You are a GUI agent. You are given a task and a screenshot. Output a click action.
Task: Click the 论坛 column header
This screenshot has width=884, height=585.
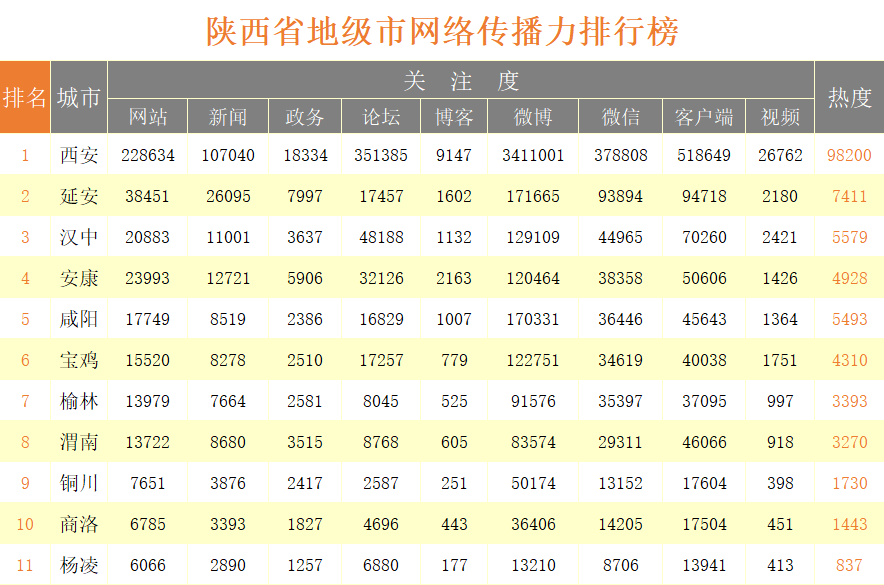coord(381,117)
